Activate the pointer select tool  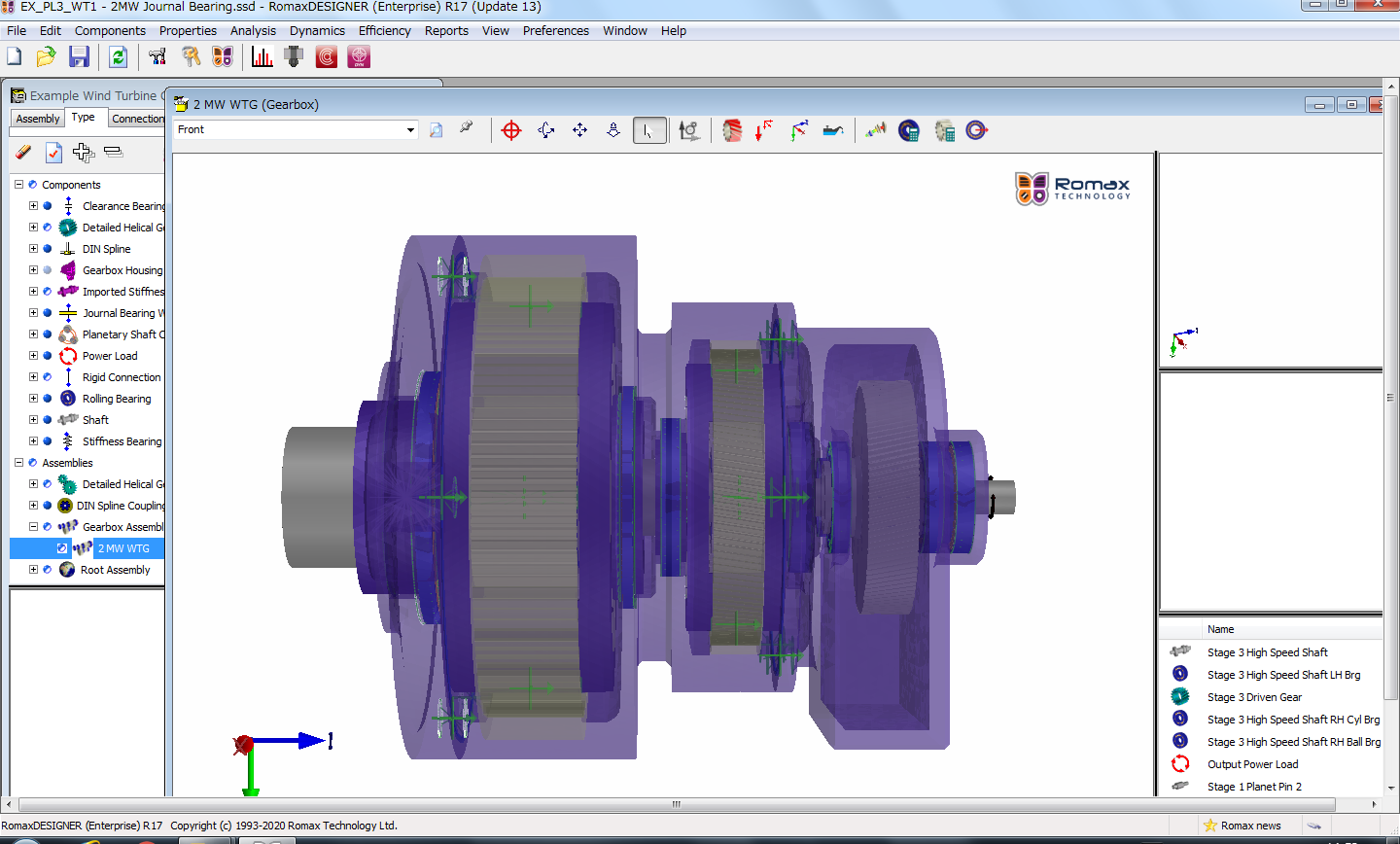coord(649,130)
